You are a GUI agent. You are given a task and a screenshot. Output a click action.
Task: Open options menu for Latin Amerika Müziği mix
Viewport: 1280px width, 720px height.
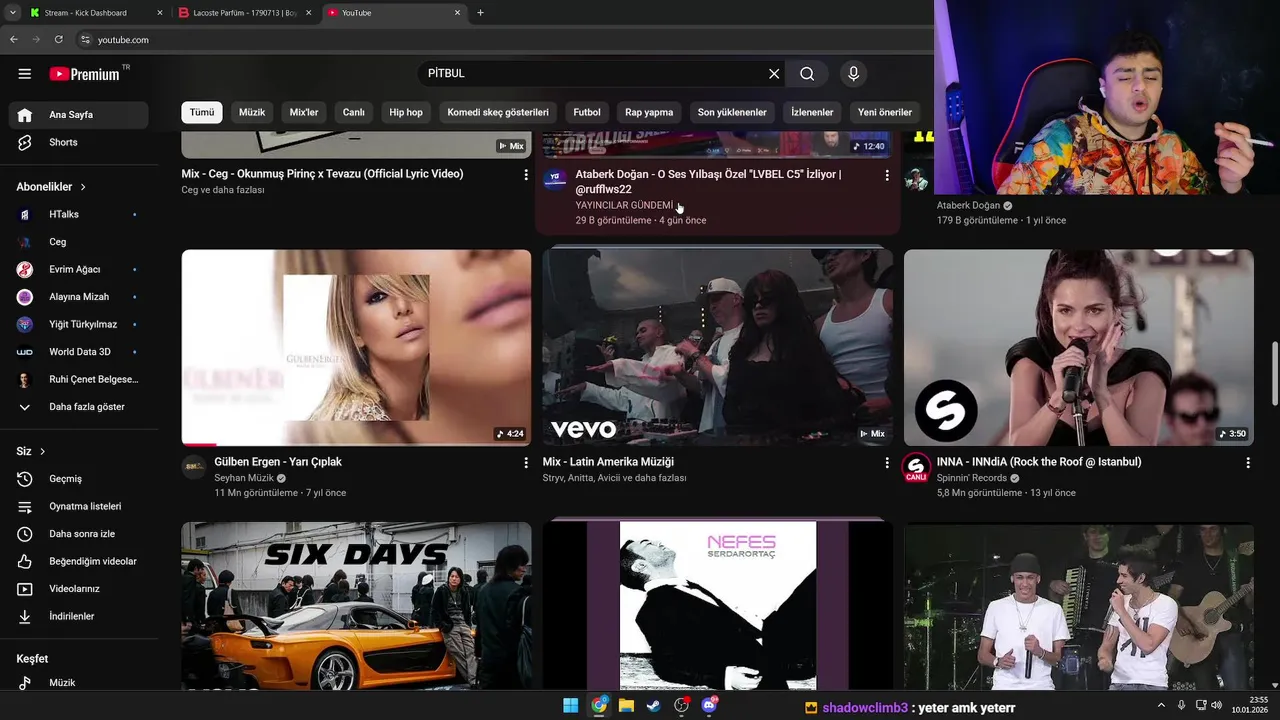pos(886,463)
